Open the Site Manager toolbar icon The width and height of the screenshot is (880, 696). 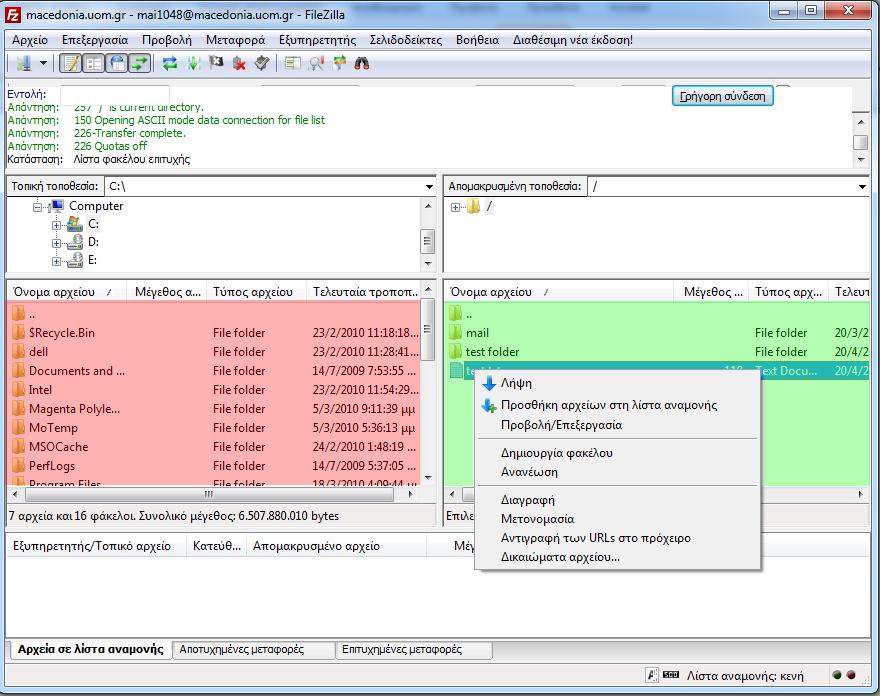coord(24,63)
